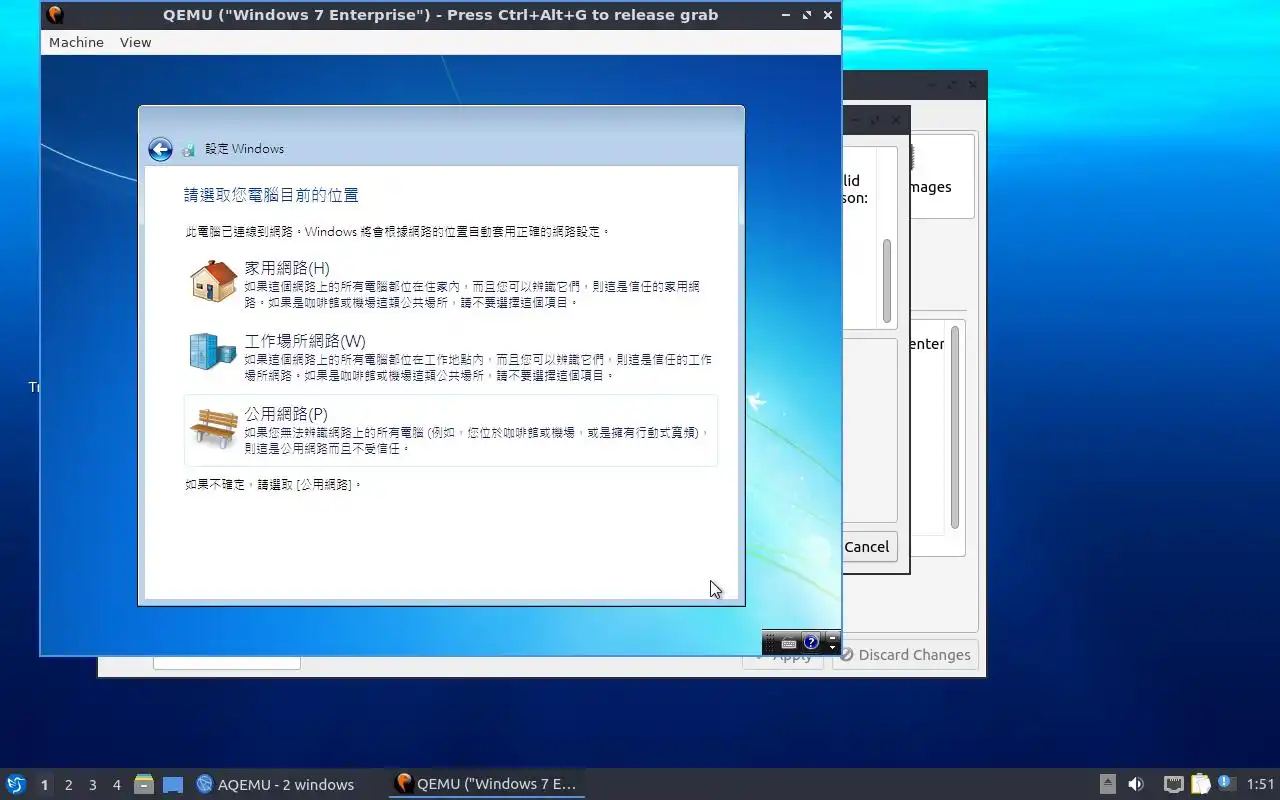The image size is (1280, 800).
Task: Switch to workspace 1
Action: (44, 785)
